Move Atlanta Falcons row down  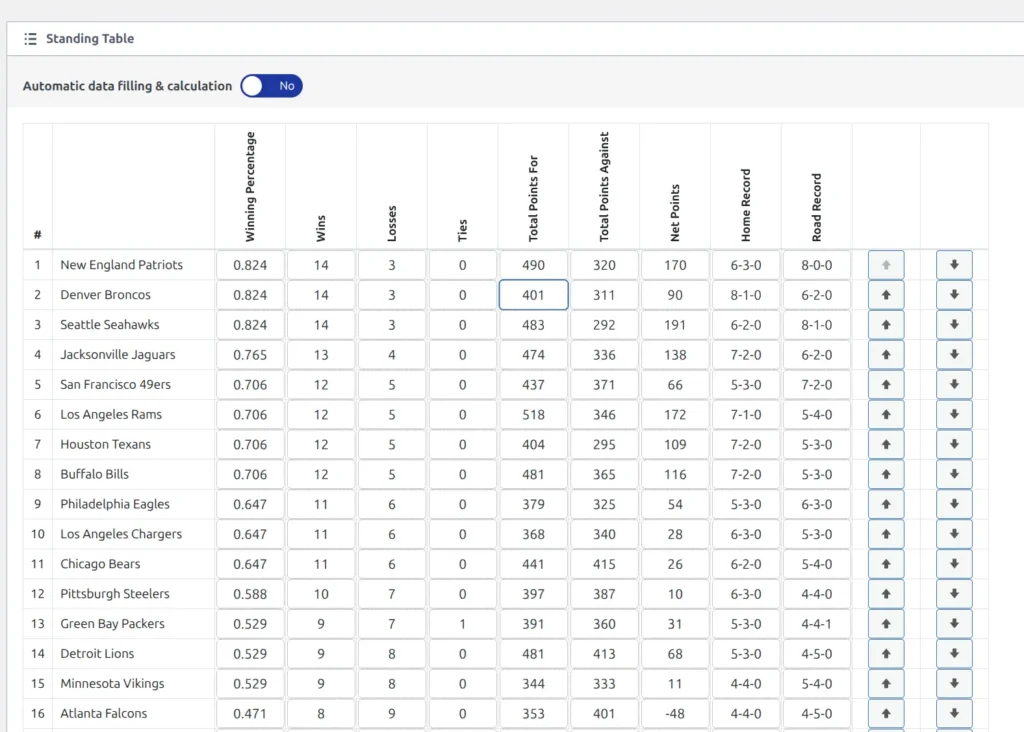point(953,714)
